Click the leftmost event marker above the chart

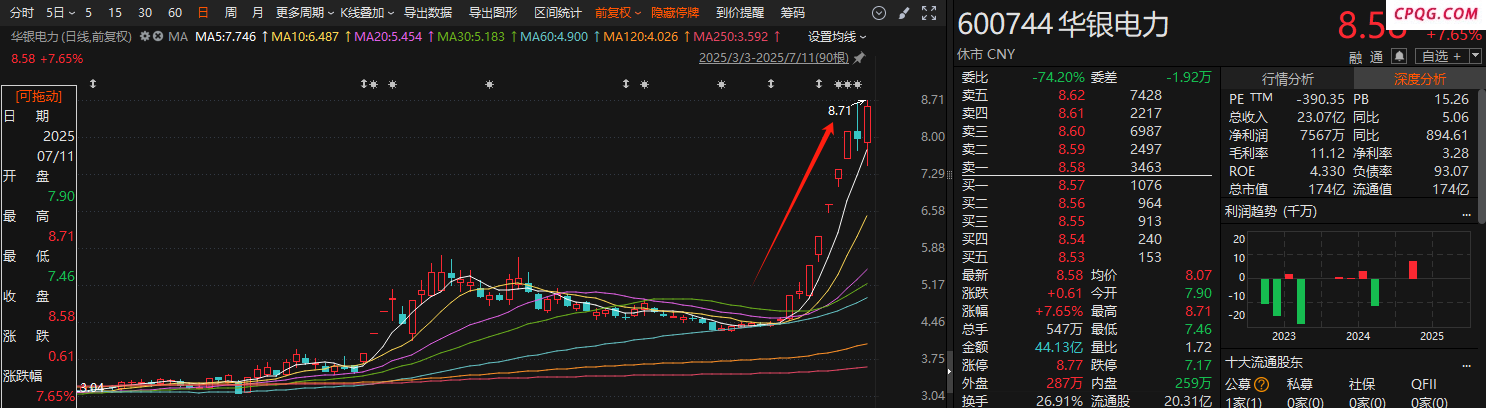pyautogui.click(x=92, y=85)
